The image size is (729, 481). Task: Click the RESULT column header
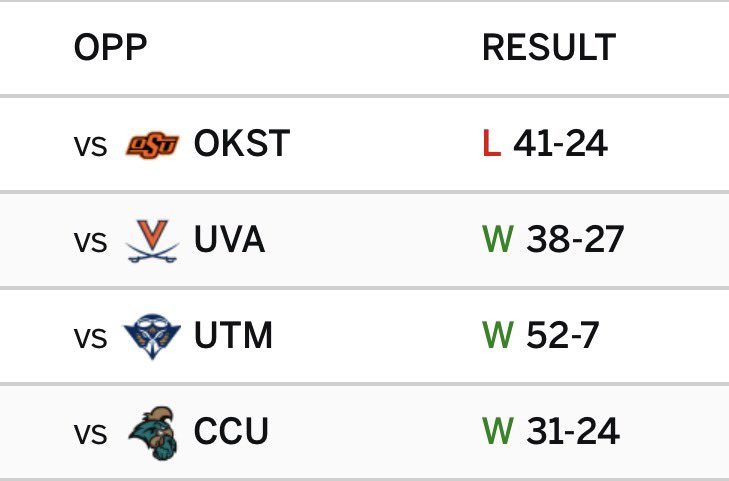(x=549, y=47)
